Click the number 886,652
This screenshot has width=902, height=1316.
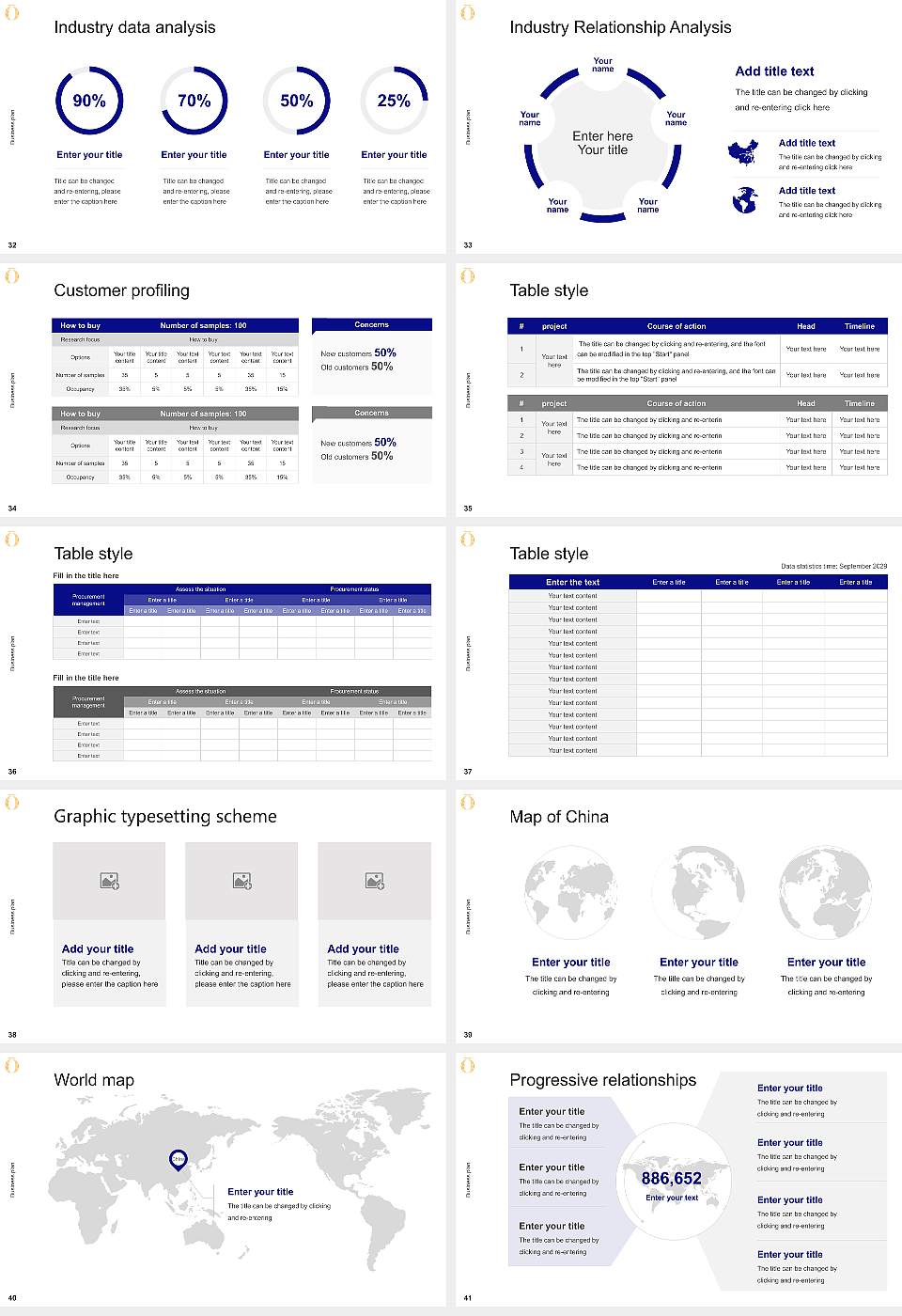click(672, 1179)
